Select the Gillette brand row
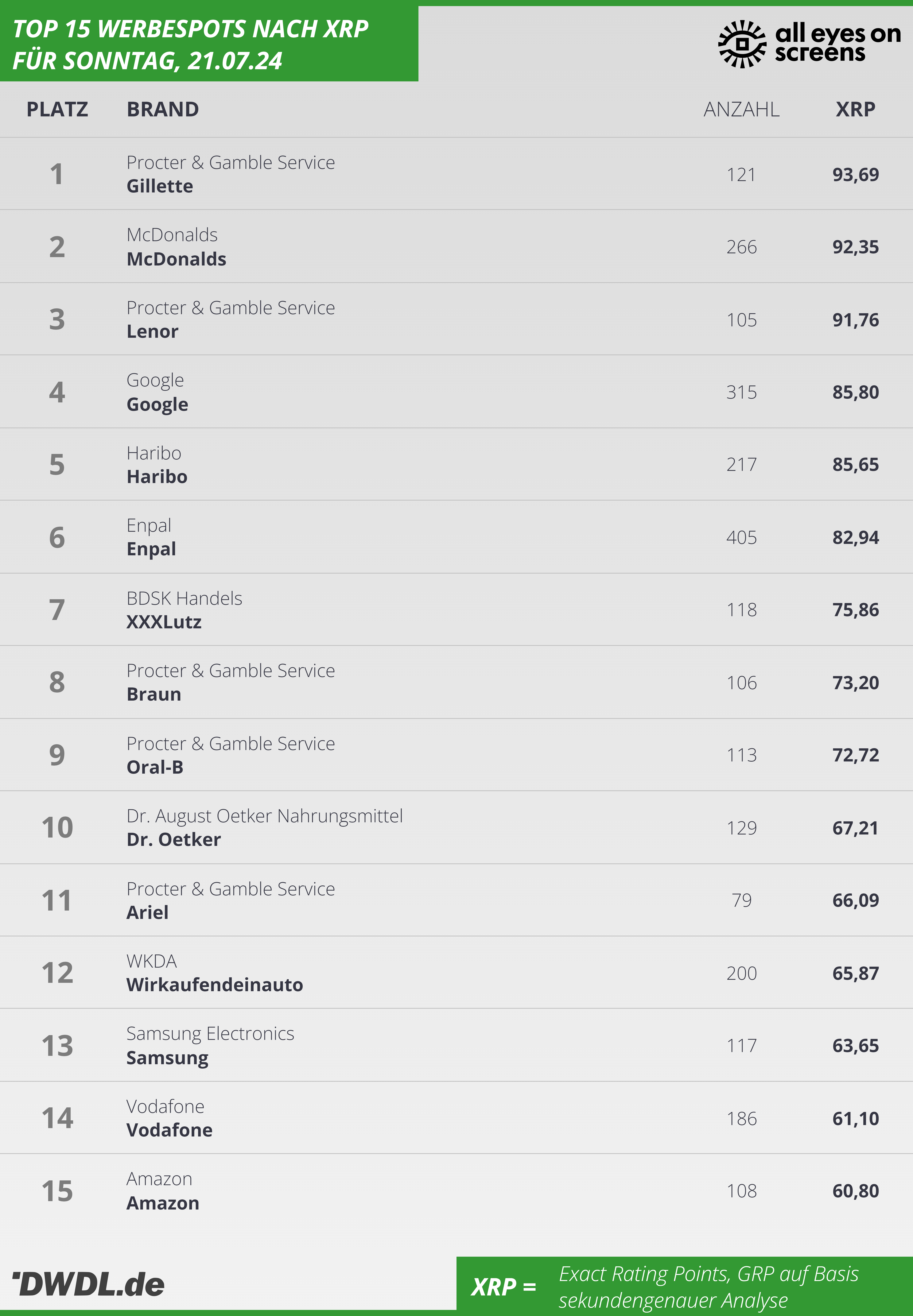The width and height of the screenshot is (913, 1316). click(x=456, y=174)
